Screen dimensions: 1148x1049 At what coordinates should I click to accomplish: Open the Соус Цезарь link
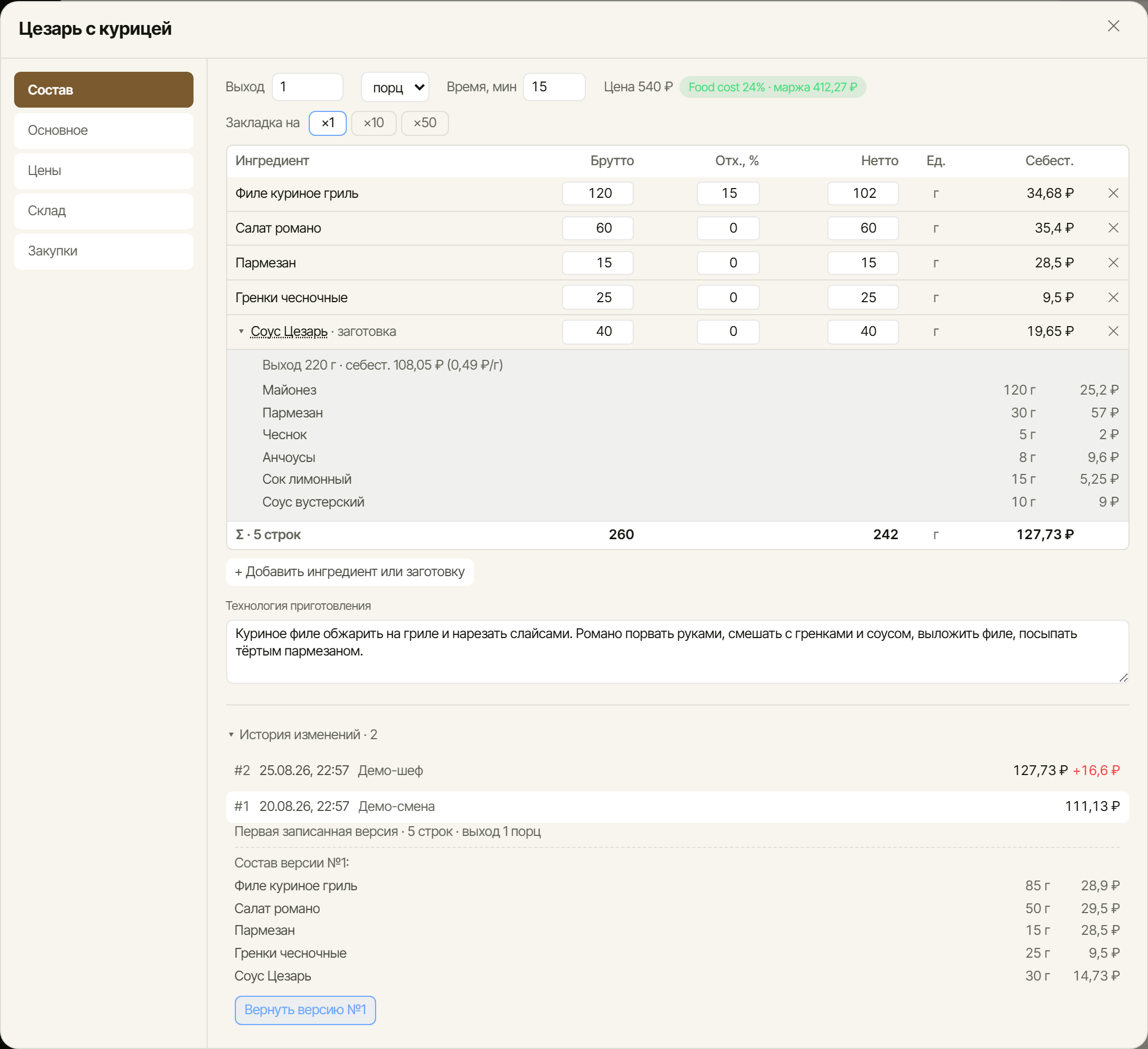pos(289,332)
